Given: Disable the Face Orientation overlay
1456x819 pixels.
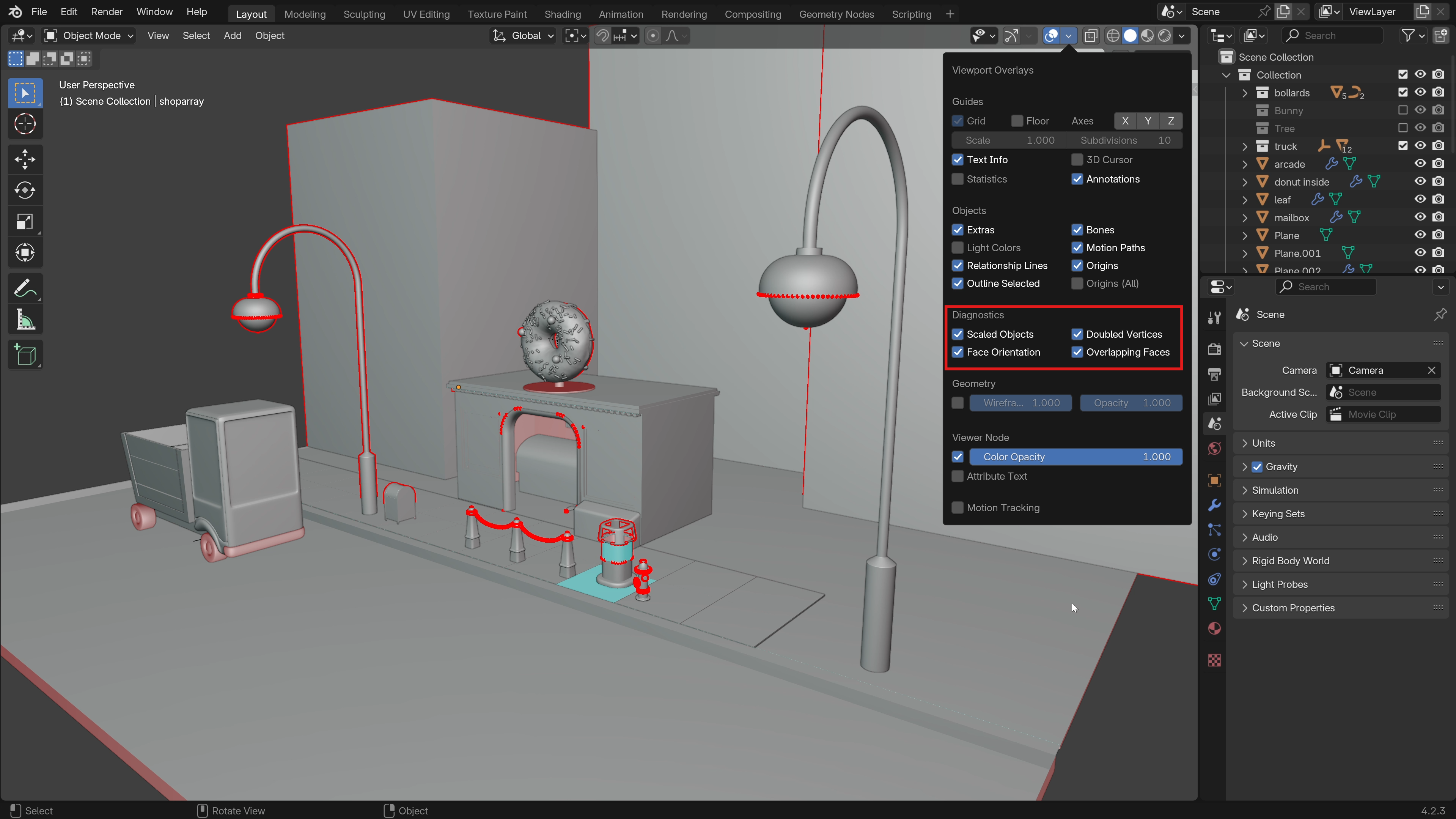Looking at the screenshot, I should pyautogui.click(x=958, y=352).
